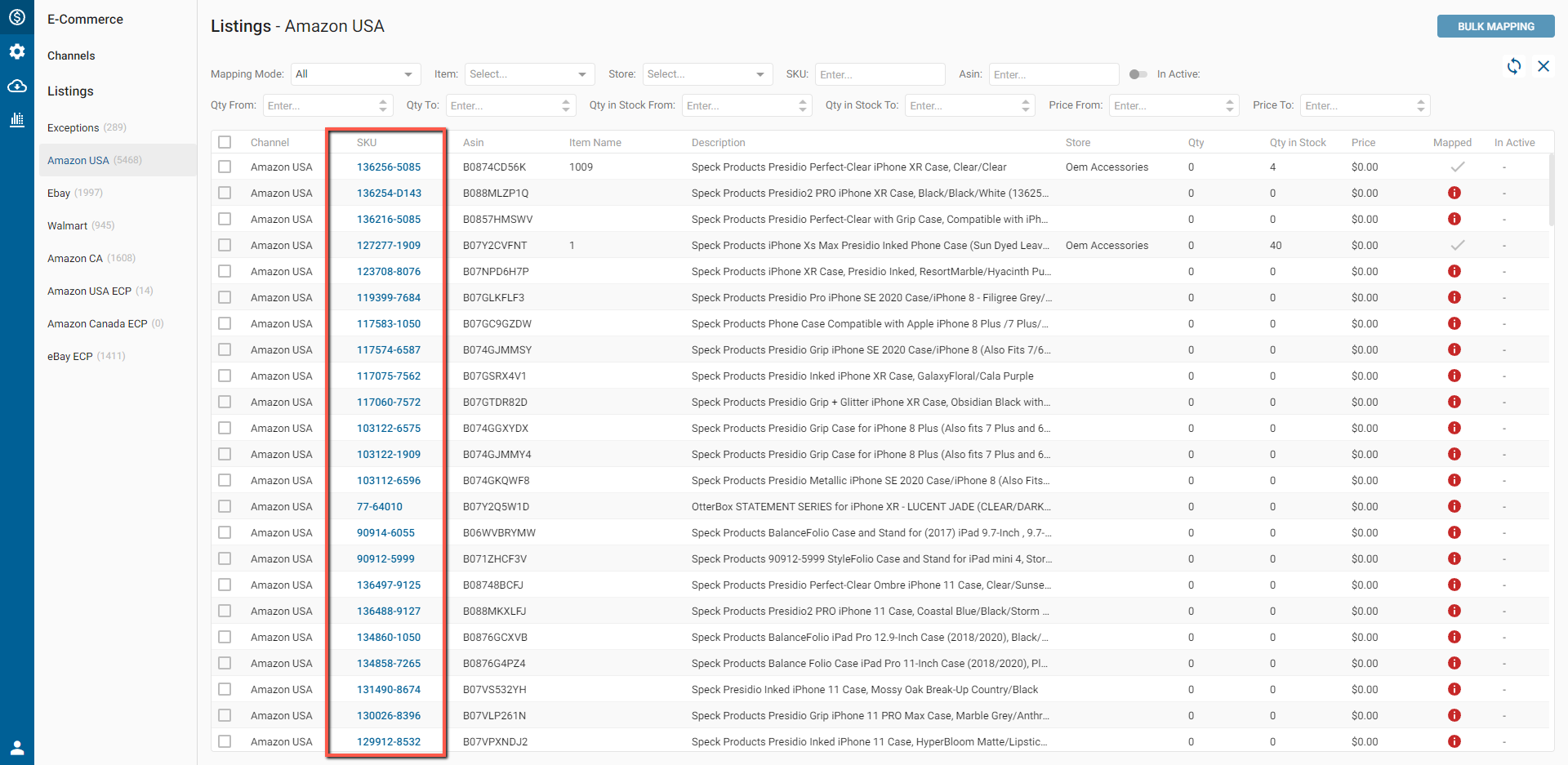
Task: Open the bar chart reports icon in sidebar
Action: point(17,120)
